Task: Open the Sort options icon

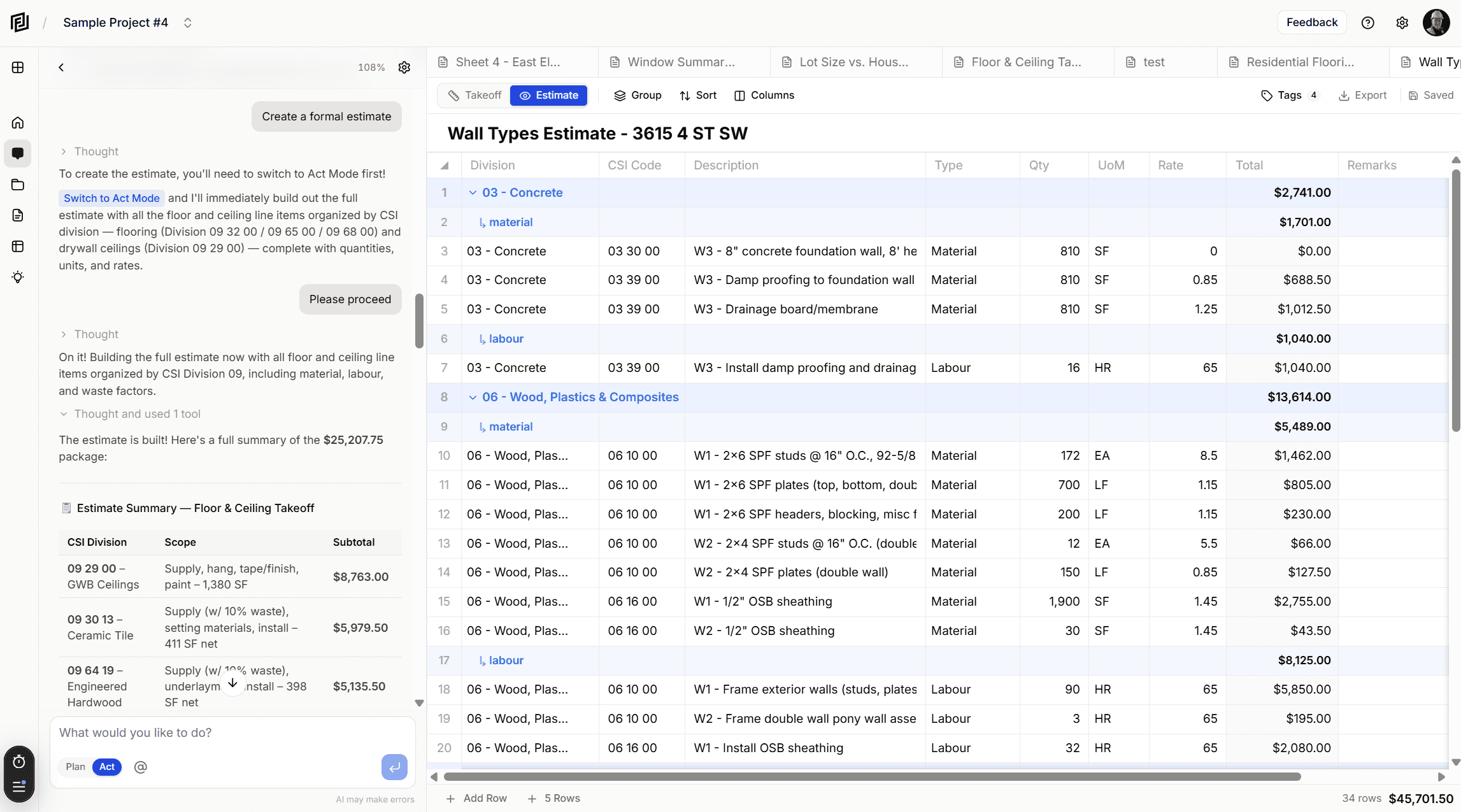Action: click(697, 95)
